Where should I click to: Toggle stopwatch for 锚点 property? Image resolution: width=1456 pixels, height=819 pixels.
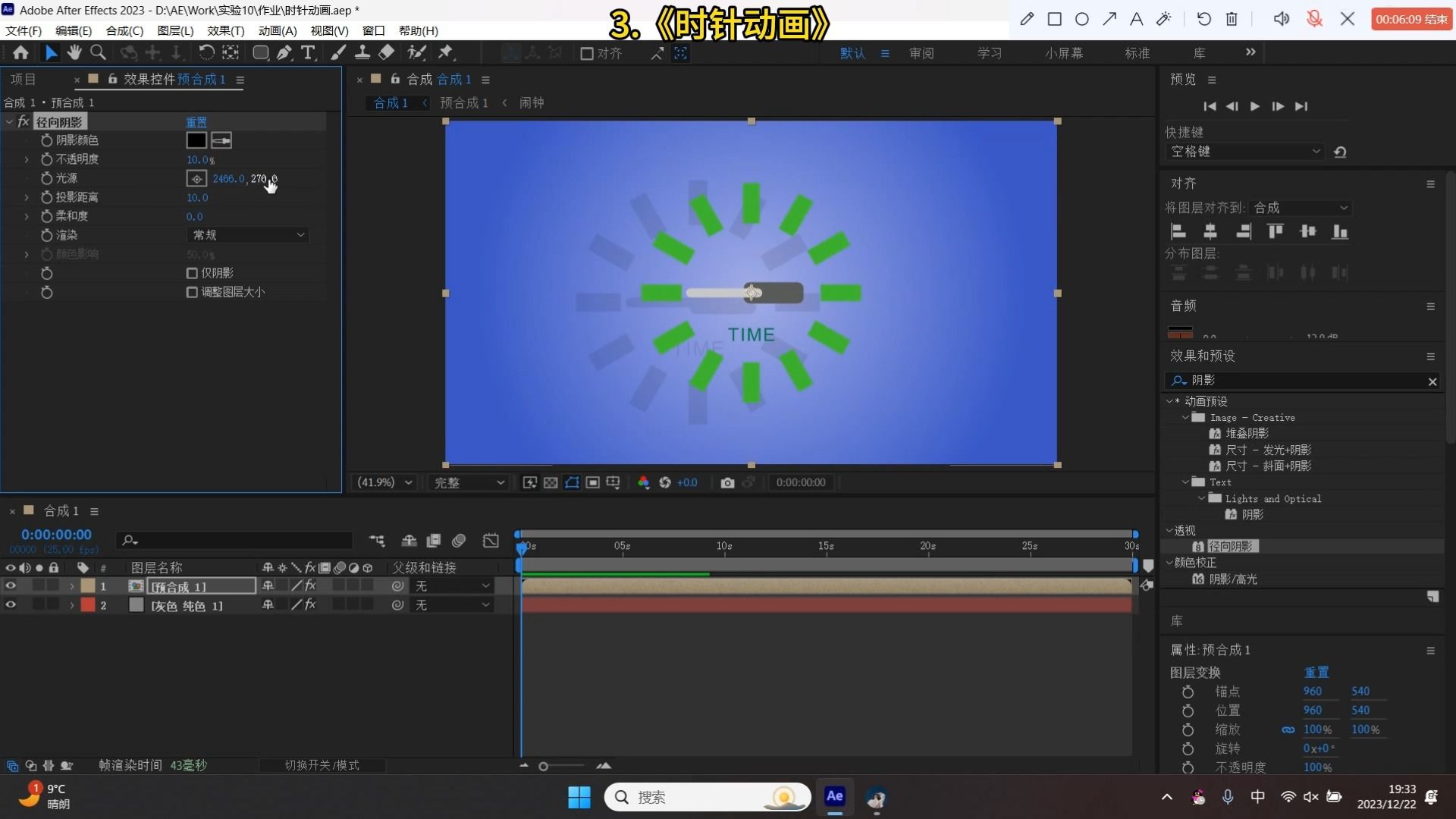click(1188, 692)
